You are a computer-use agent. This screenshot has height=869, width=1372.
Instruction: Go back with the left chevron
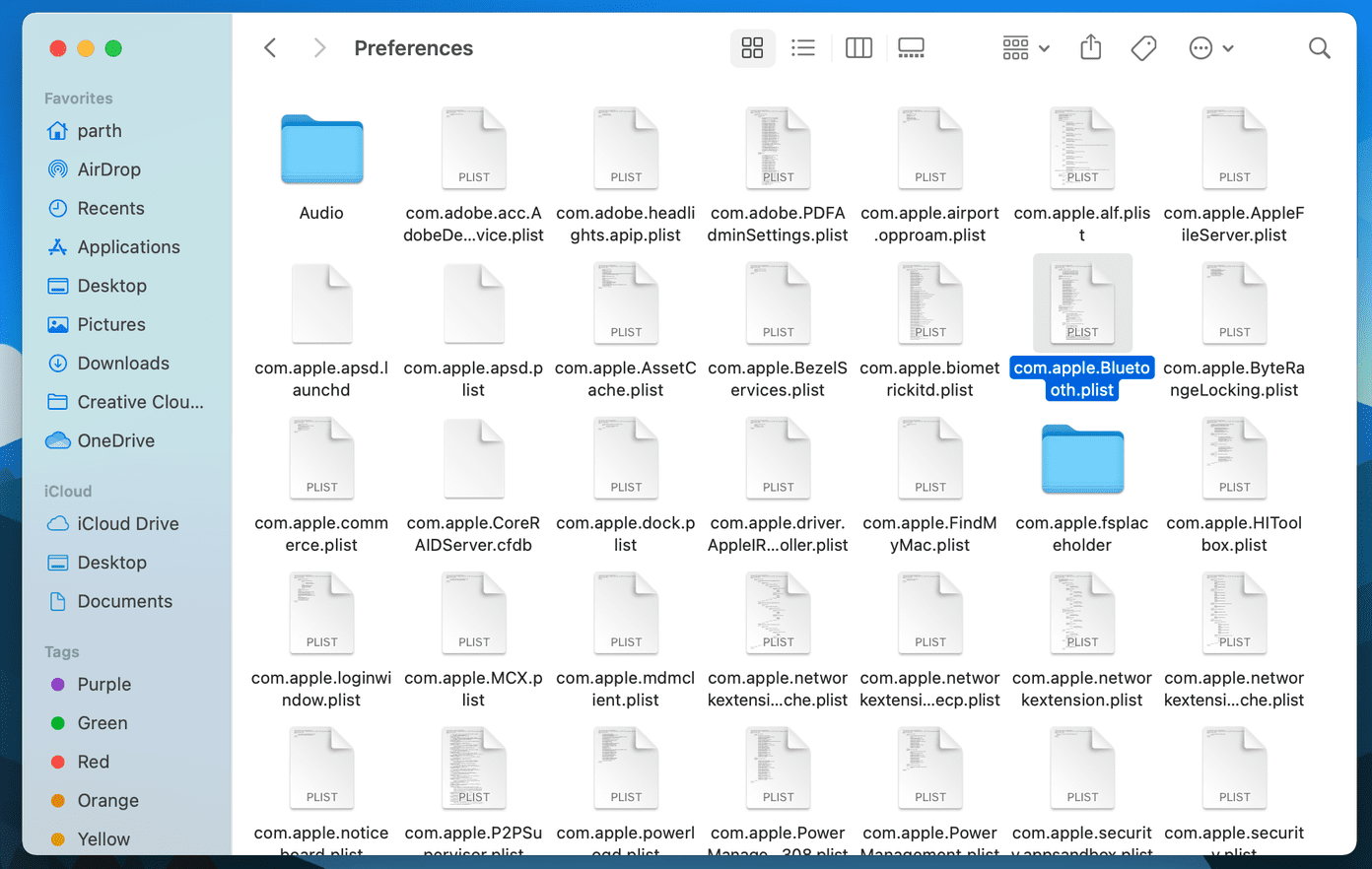click(x=270, y=47)
